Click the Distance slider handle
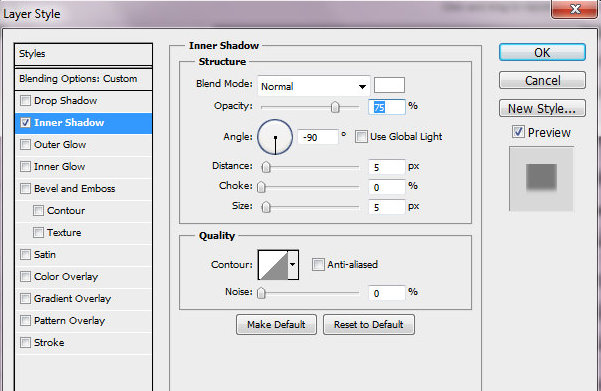Viewport: 601px width, 391px height. point(266,167)
